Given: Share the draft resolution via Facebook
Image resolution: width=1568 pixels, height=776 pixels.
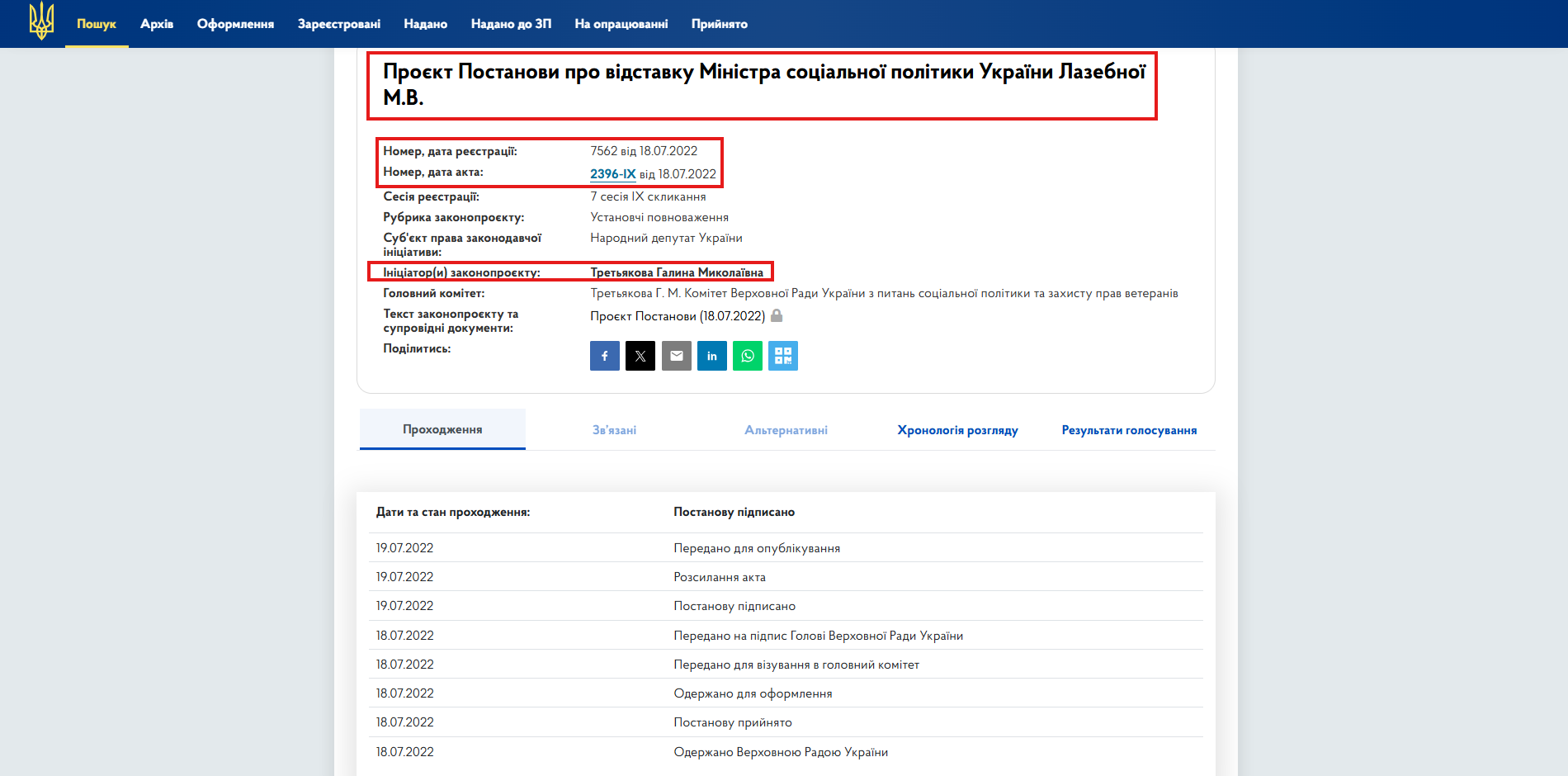Looking at the screenshot, I should click(605, 356).
